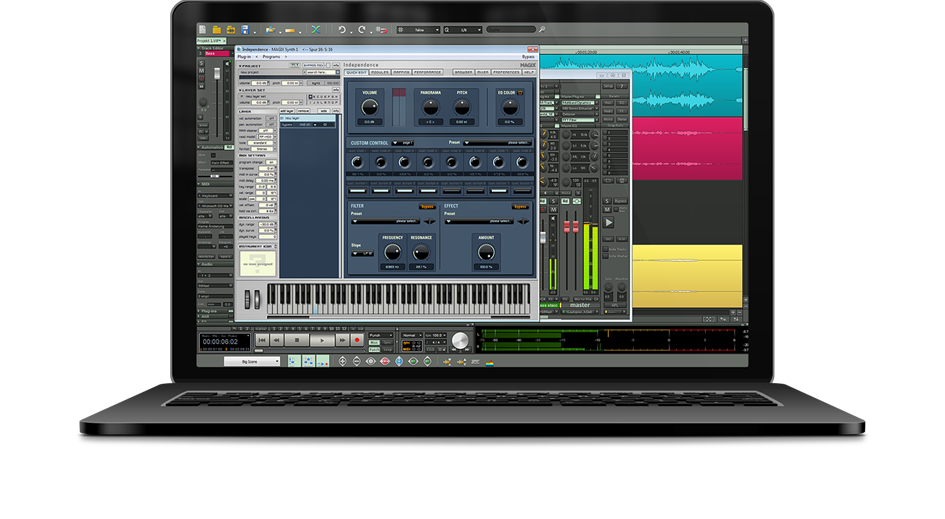This screenshot has height=519, width=945.
Task: Click the Undo arrow icon
Action: coord(342,30)
